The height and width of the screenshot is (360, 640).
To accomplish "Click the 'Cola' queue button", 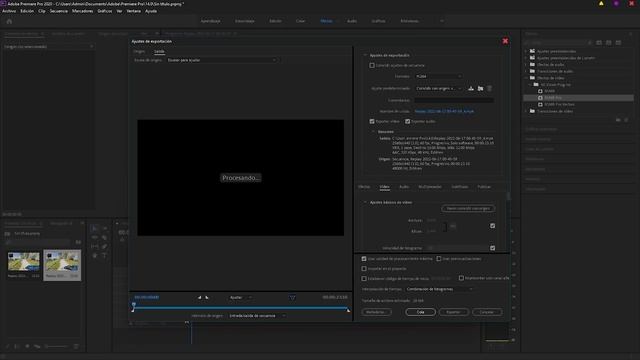I will click(x=420, y=312).
